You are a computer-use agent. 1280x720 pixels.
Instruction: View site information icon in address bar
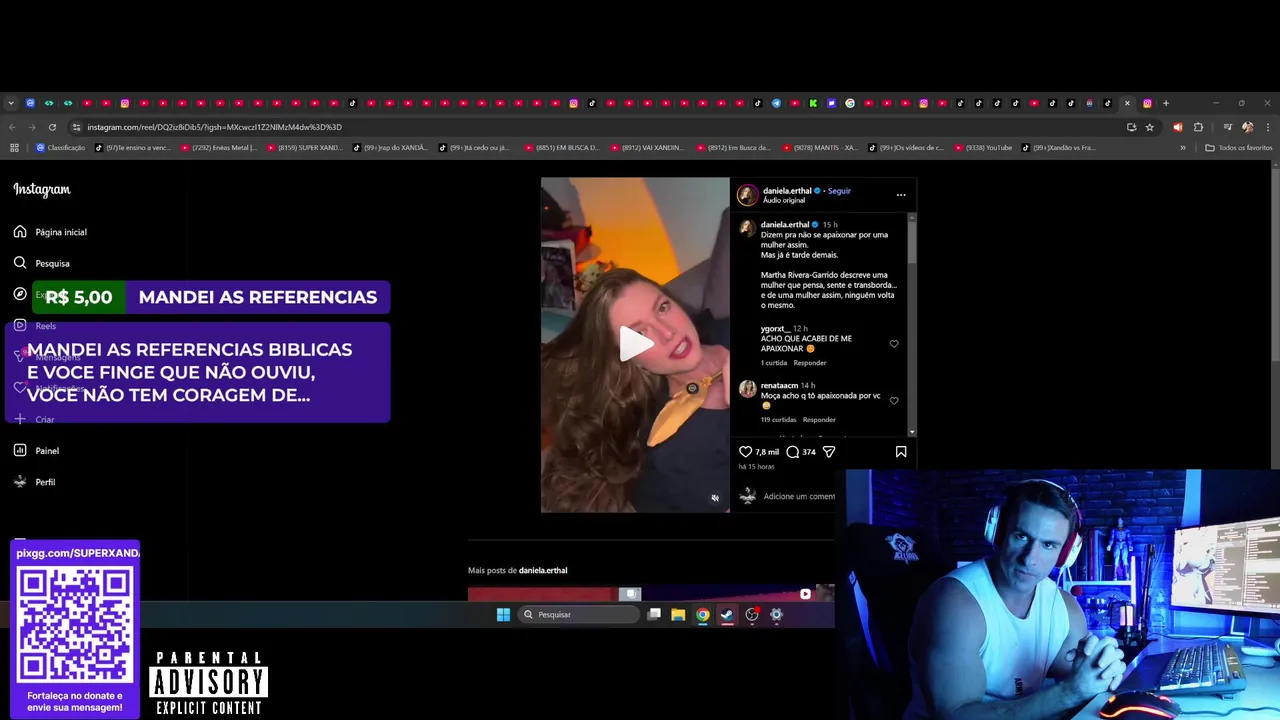pyautogui.click(x=76, y=127)
